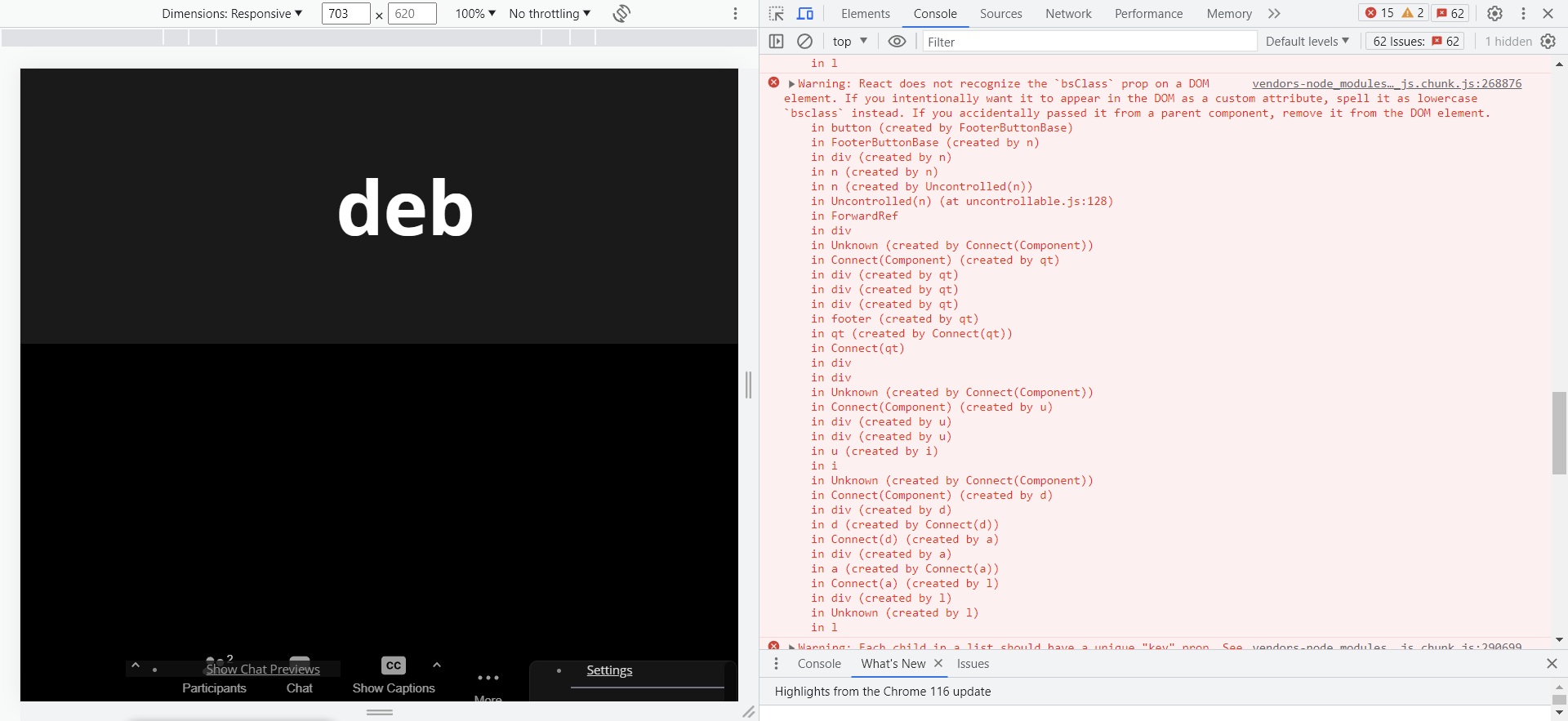The height and width of the screenshot is (721, 1568).
Task: Open the JavaScript context 'top' dropdown
Action: [x=850, y=41]
